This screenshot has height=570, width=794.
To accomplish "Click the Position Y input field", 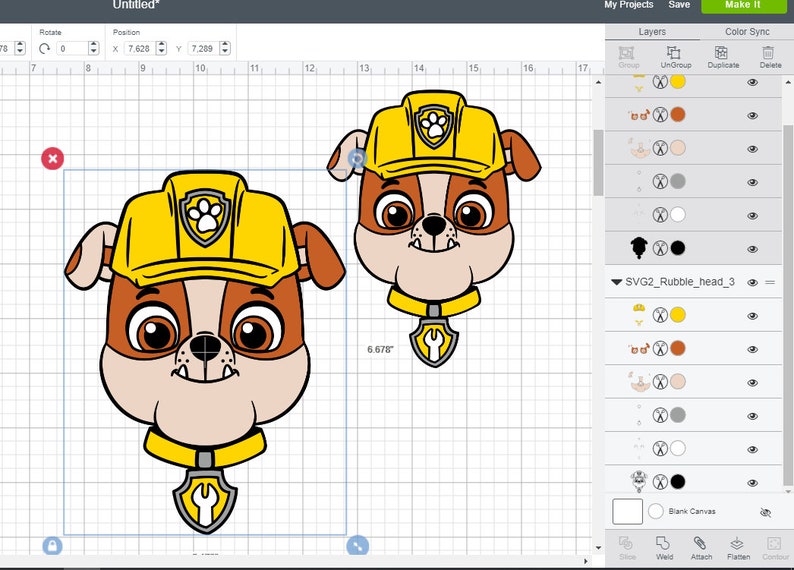I will pos(203,49).
